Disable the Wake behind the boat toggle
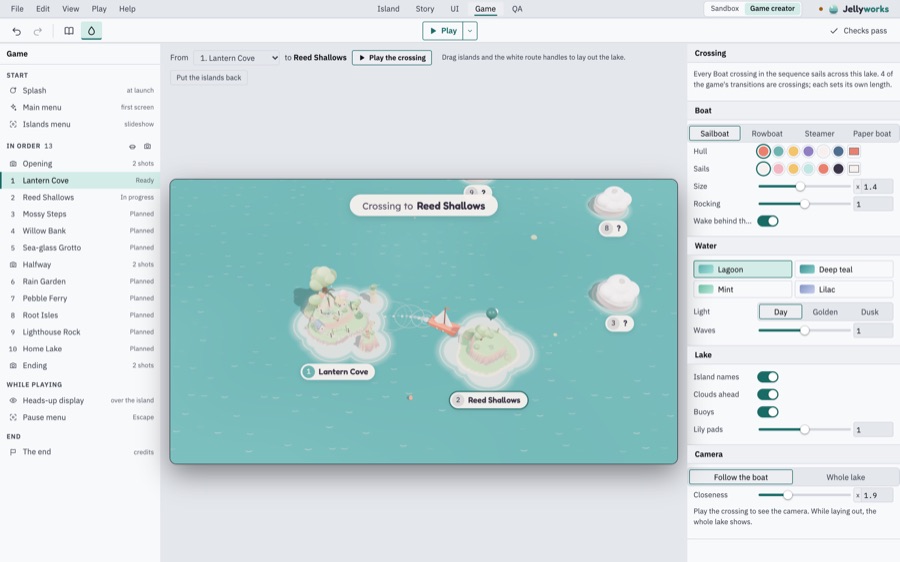This screenshot has width=900, height=562. click(x=767, y=221)
